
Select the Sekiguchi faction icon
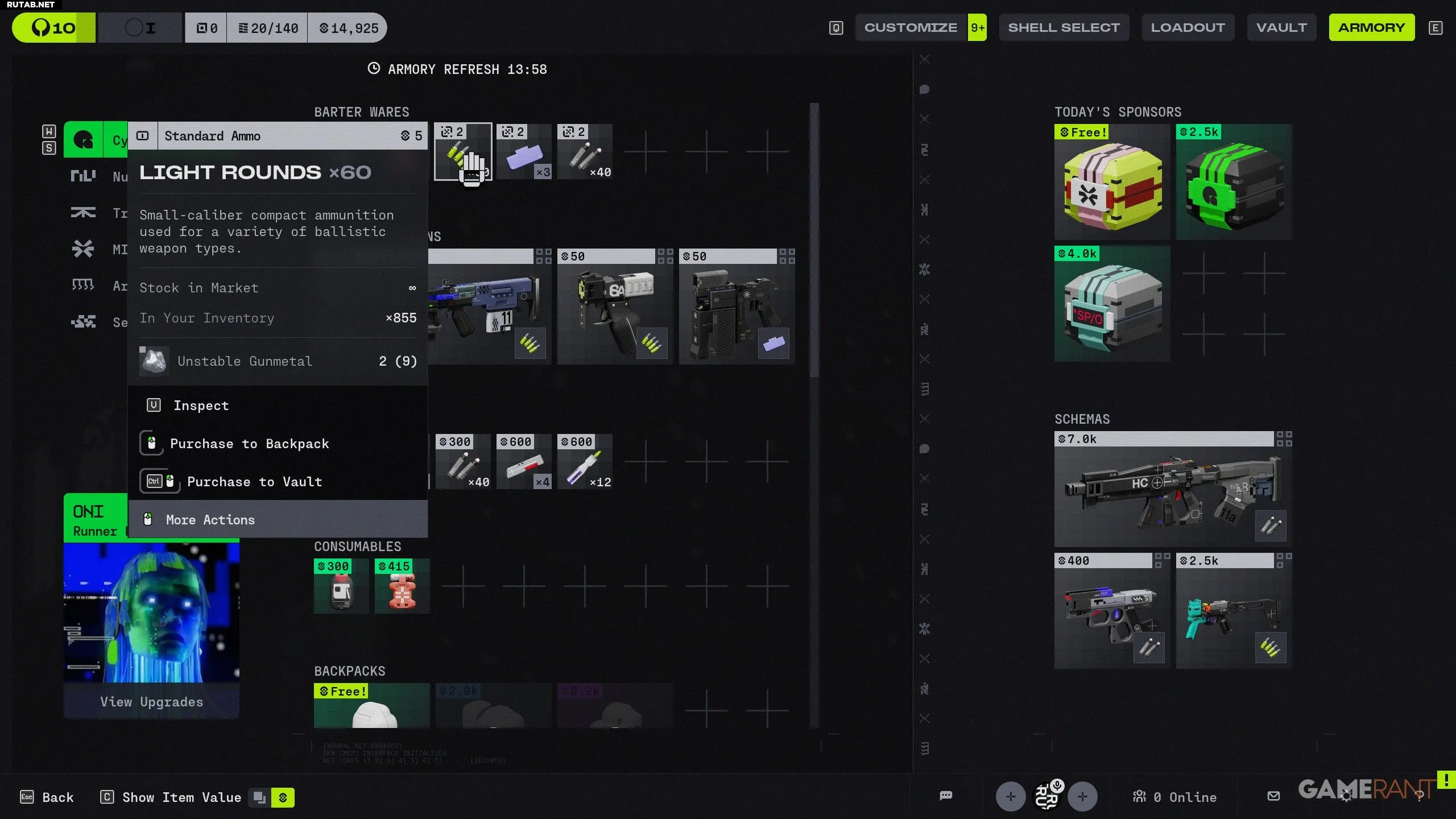83,322
